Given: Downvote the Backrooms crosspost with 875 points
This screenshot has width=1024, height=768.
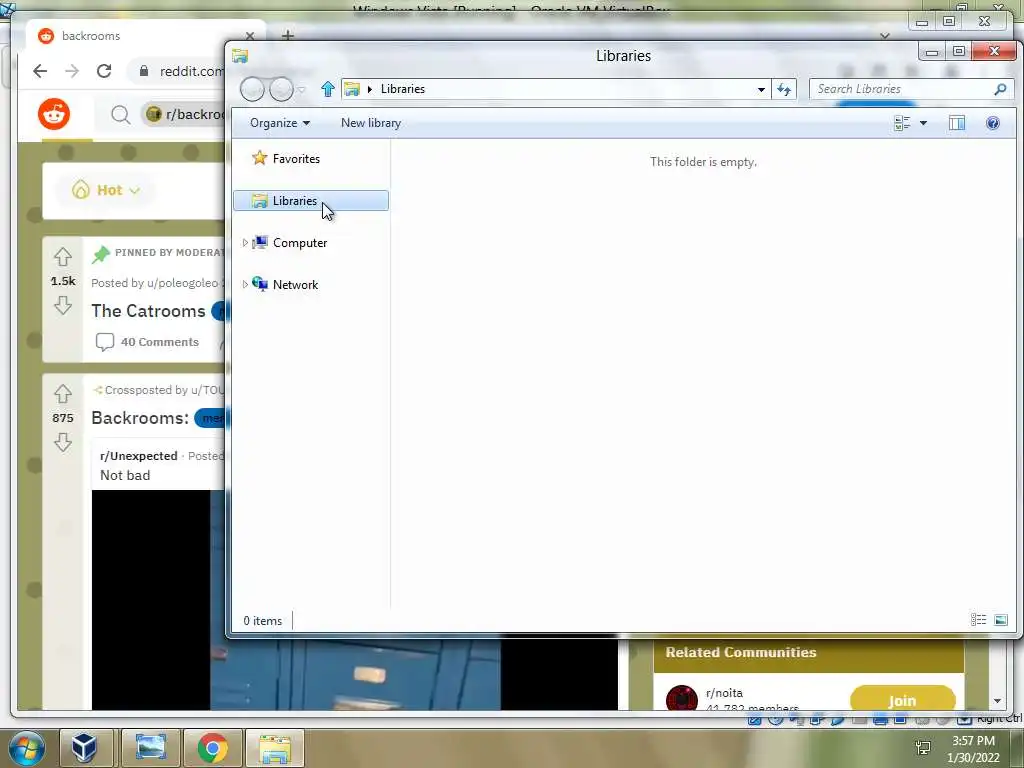Looking at the screenshot, I should pyautogui.click(x=63, y=442).
